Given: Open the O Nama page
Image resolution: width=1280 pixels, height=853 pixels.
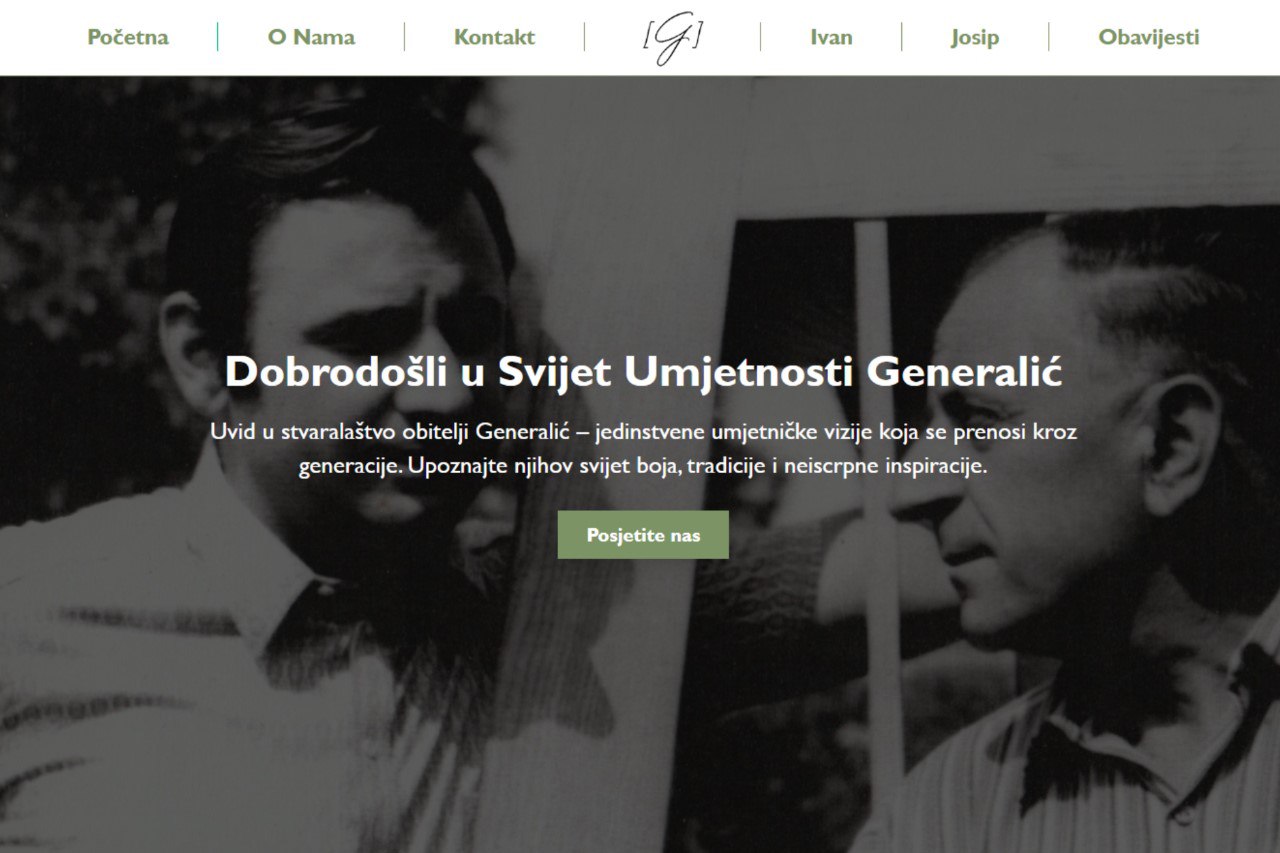Looking at the screenshot, I should (311, 38).
